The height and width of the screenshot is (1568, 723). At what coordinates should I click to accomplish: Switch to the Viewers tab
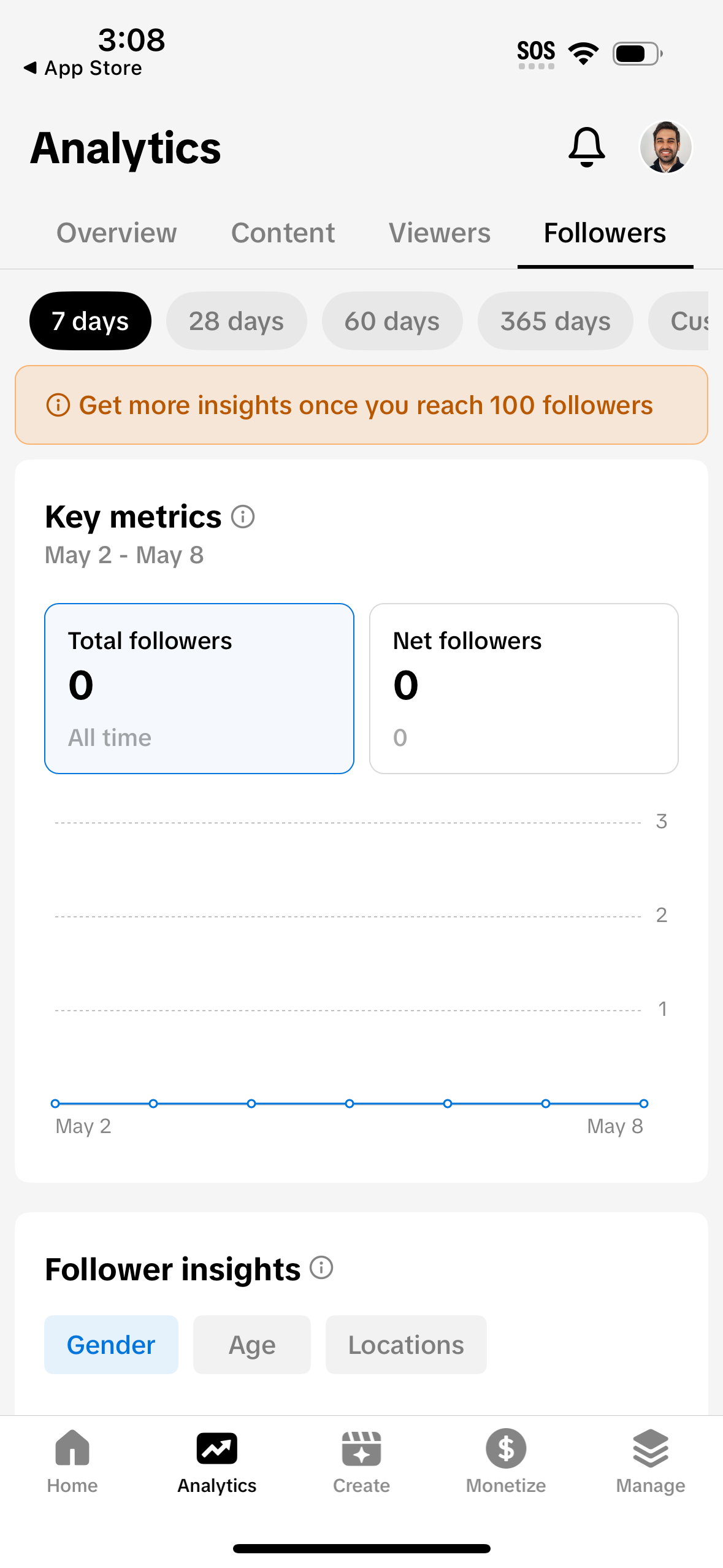pyautogui.click(x=440, y=233)
